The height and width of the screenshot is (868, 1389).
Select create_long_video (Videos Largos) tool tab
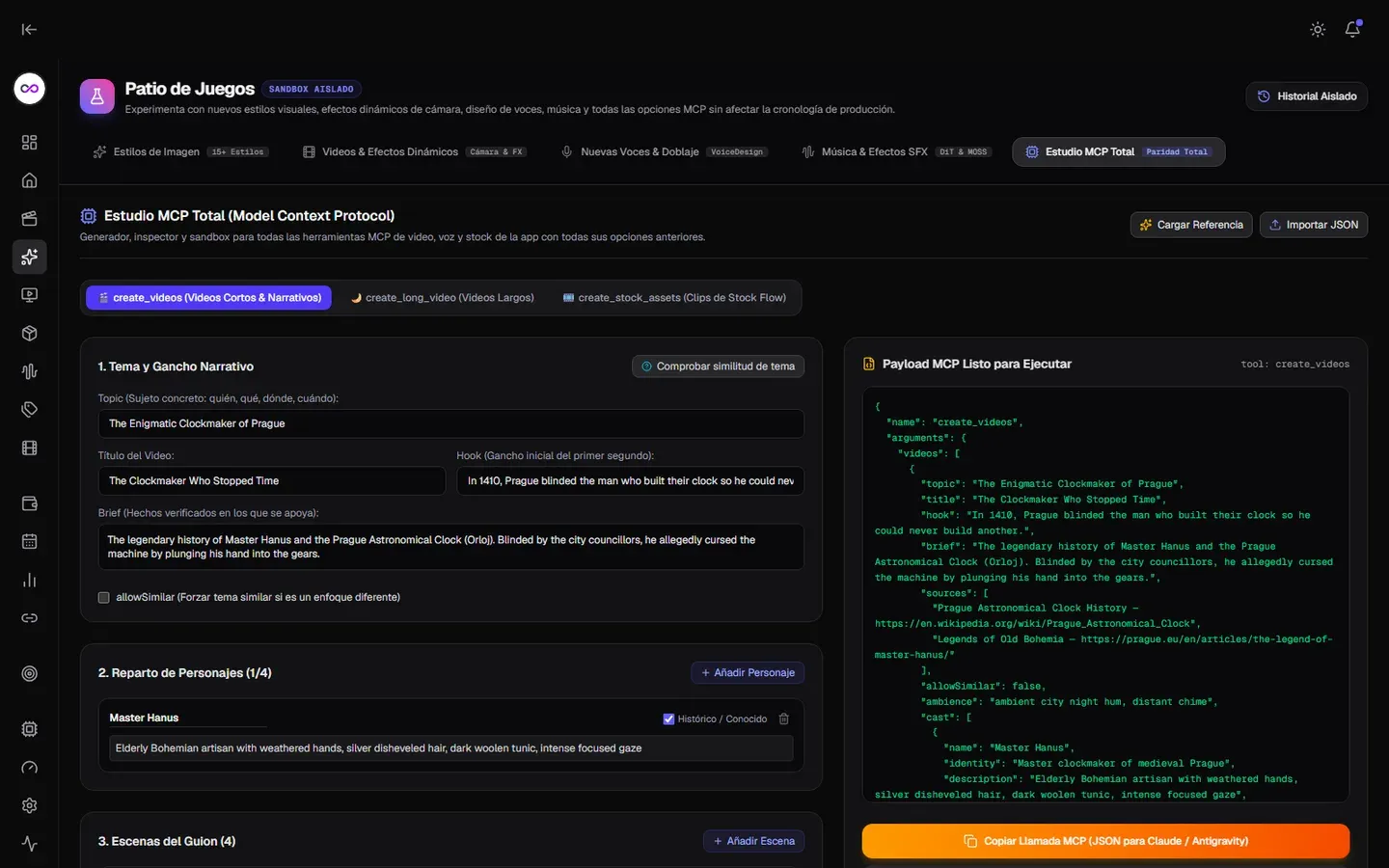click(442, 298)
